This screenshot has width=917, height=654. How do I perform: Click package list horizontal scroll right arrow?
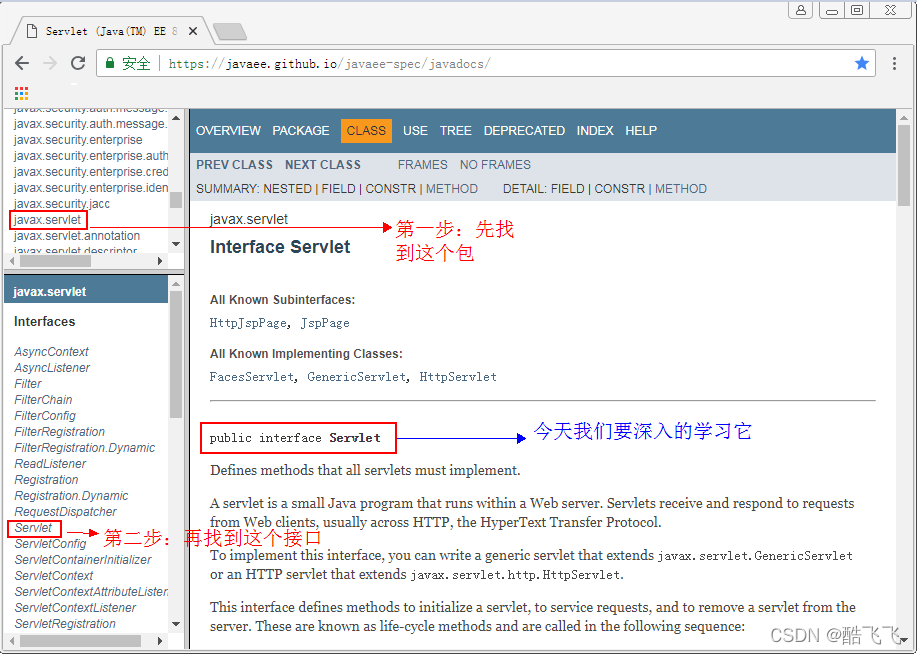(x=160, y=261)
